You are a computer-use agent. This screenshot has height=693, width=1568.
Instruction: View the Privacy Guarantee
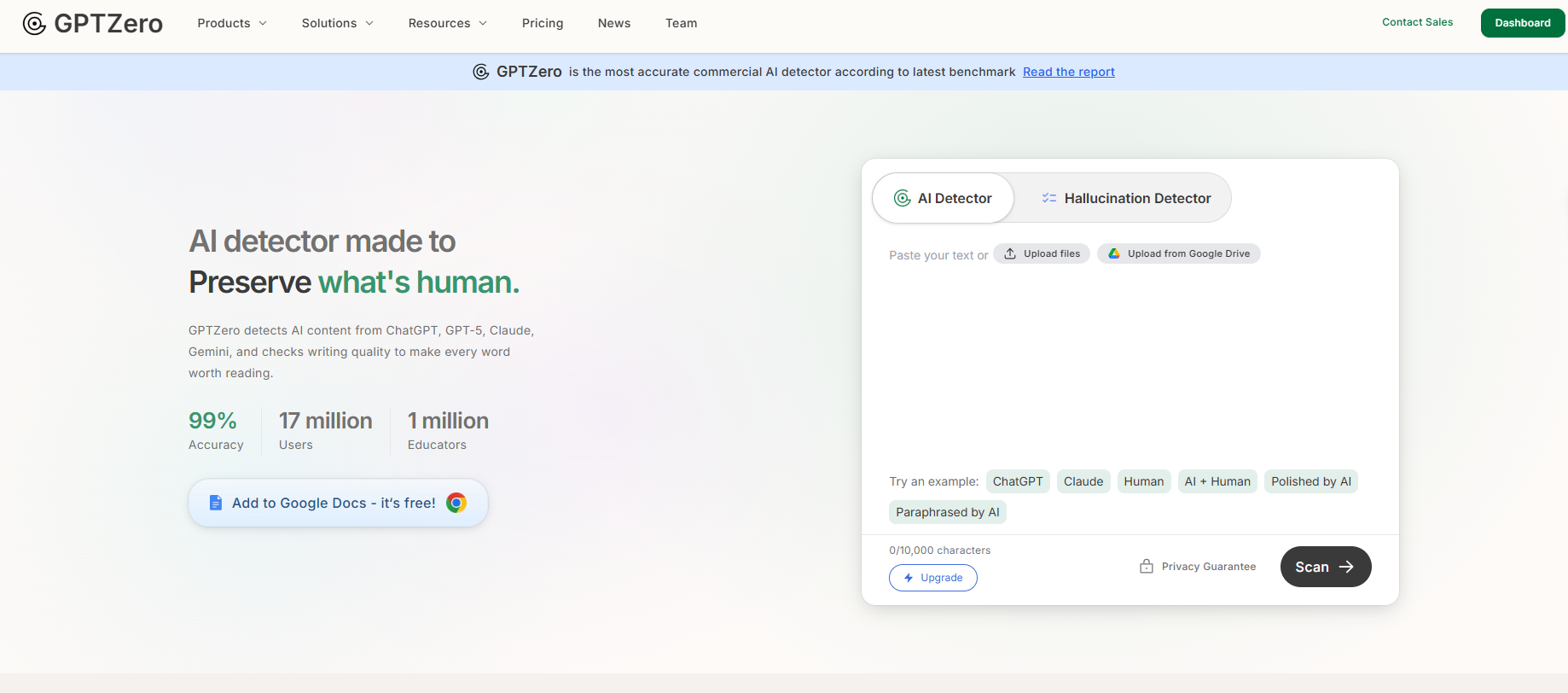(1198, 567)
